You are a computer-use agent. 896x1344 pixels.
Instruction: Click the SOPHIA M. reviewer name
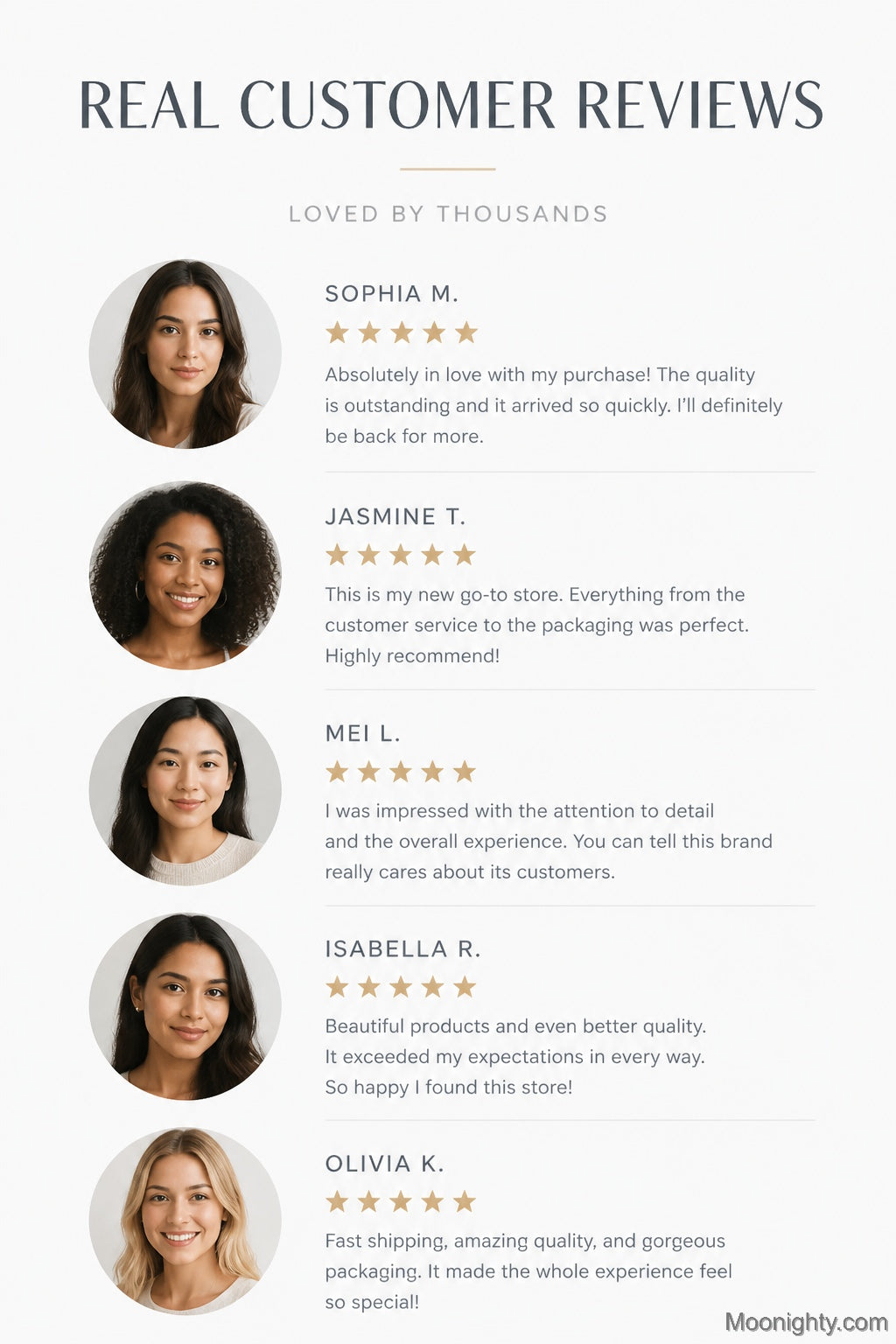(392, 294)
